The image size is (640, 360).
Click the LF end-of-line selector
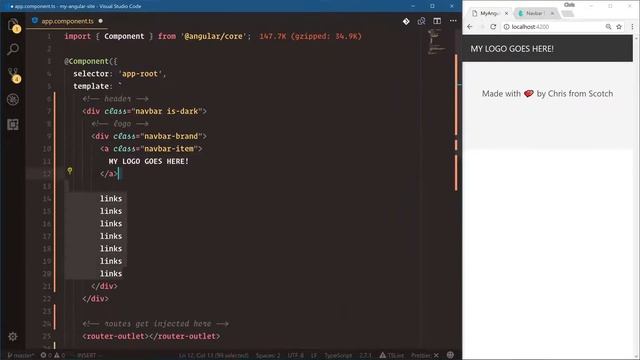click(x=314, y=356)
